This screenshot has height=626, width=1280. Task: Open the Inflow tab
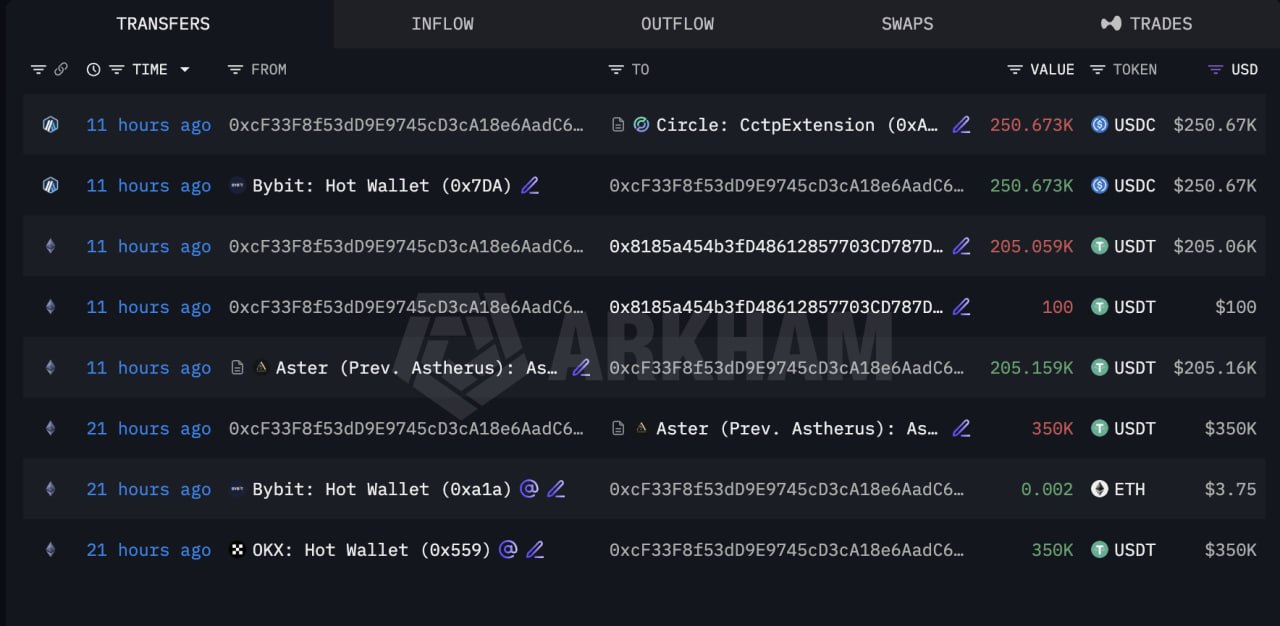pos(442,24)
